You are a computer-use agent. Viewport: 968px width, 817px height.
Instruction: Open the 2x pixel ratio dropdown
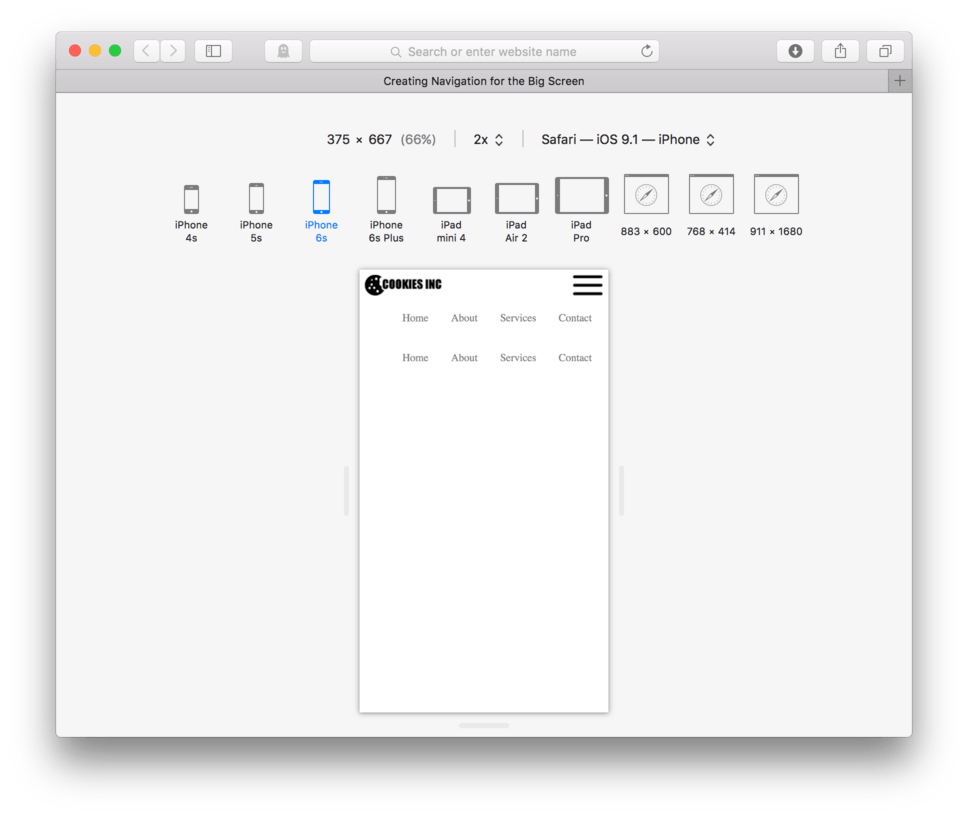[x=488, y=140]
